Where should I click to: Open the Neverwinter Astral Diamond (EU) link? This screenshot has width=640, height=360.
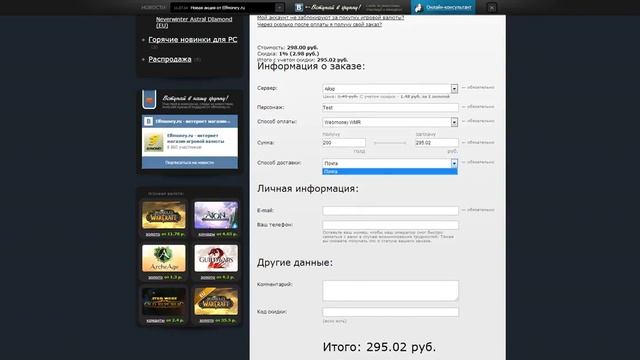pos(194,22)
